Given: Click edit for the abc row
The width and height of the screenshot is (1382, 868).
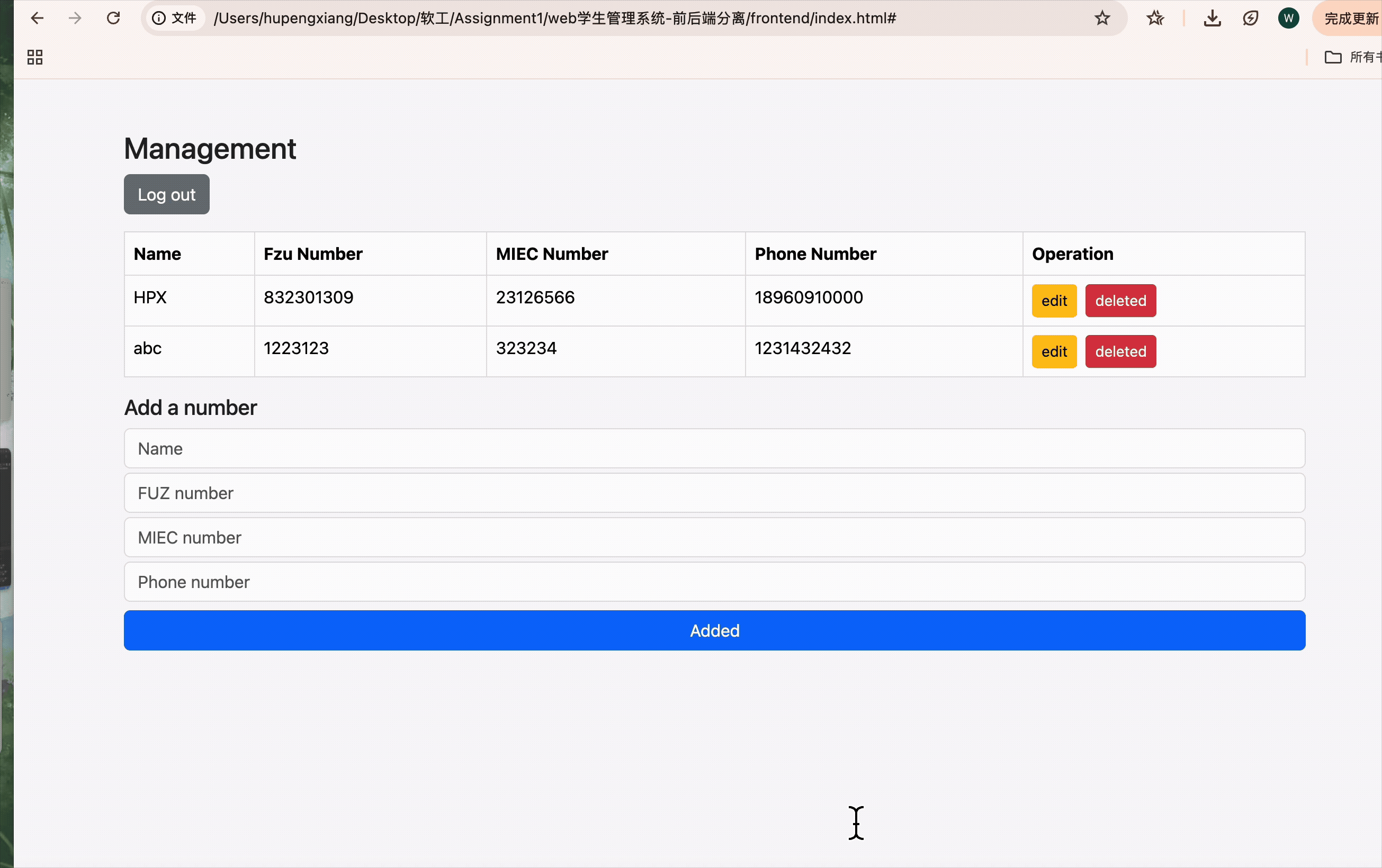Looking at the screenshot, I should [1054, 351].
